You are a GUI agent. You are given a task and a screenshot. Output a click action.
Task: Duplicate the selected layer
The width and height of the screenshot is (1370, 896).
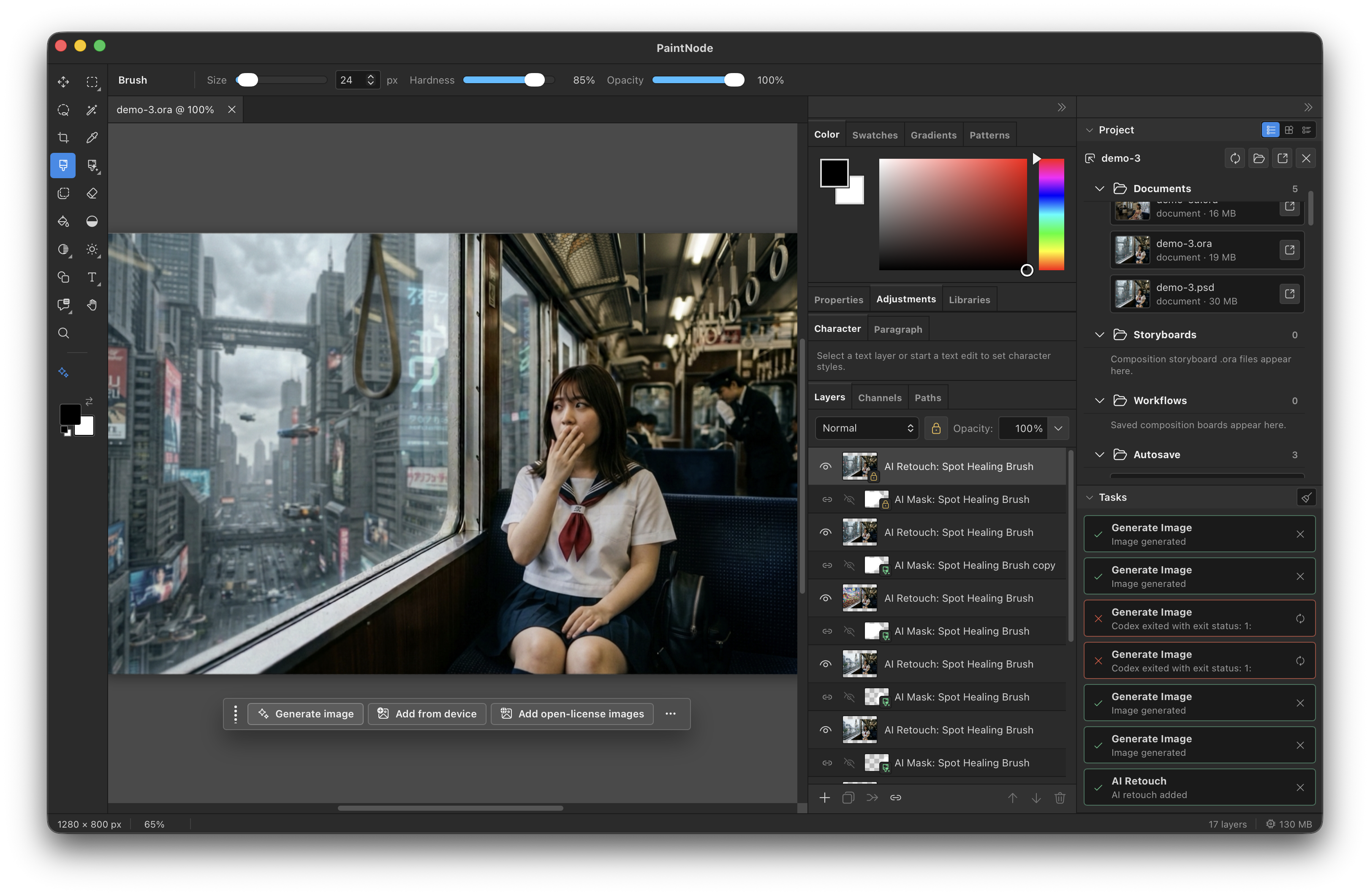[848, 798]
